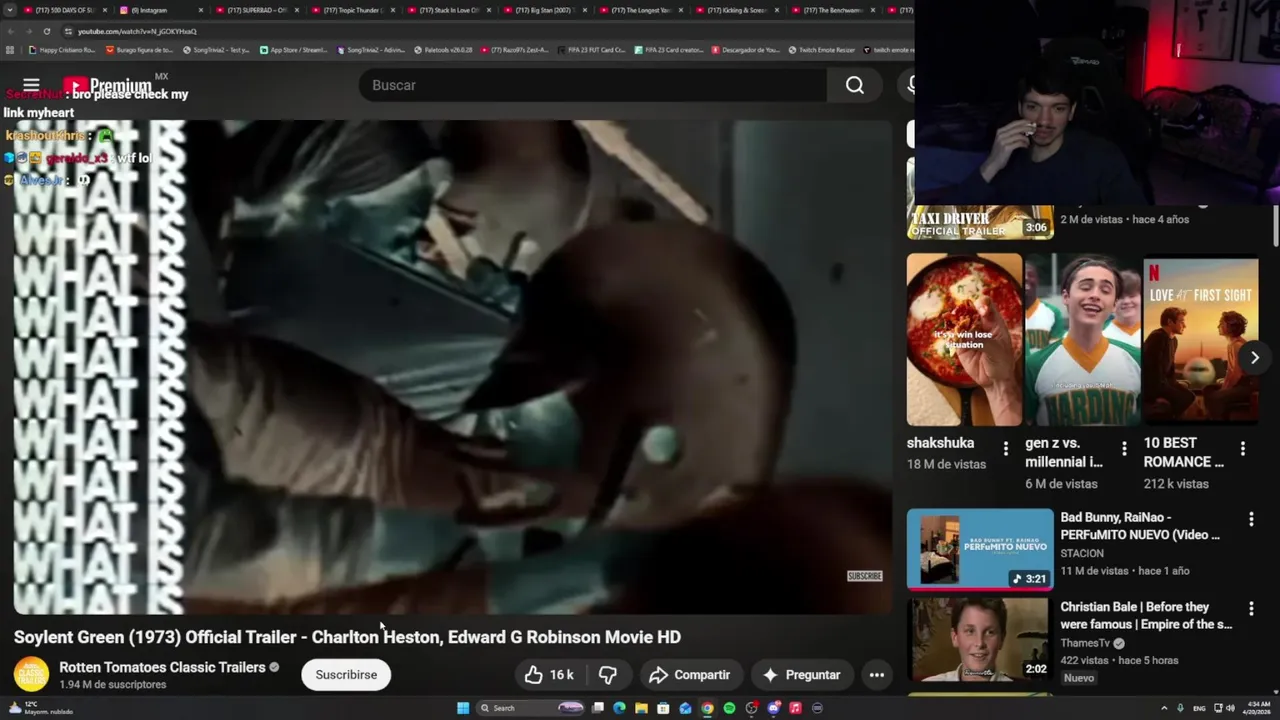The image size is (1280, 720).
Task: Open options menu for 10 BEST ROMANCE short
Action: click(1243, 449)
